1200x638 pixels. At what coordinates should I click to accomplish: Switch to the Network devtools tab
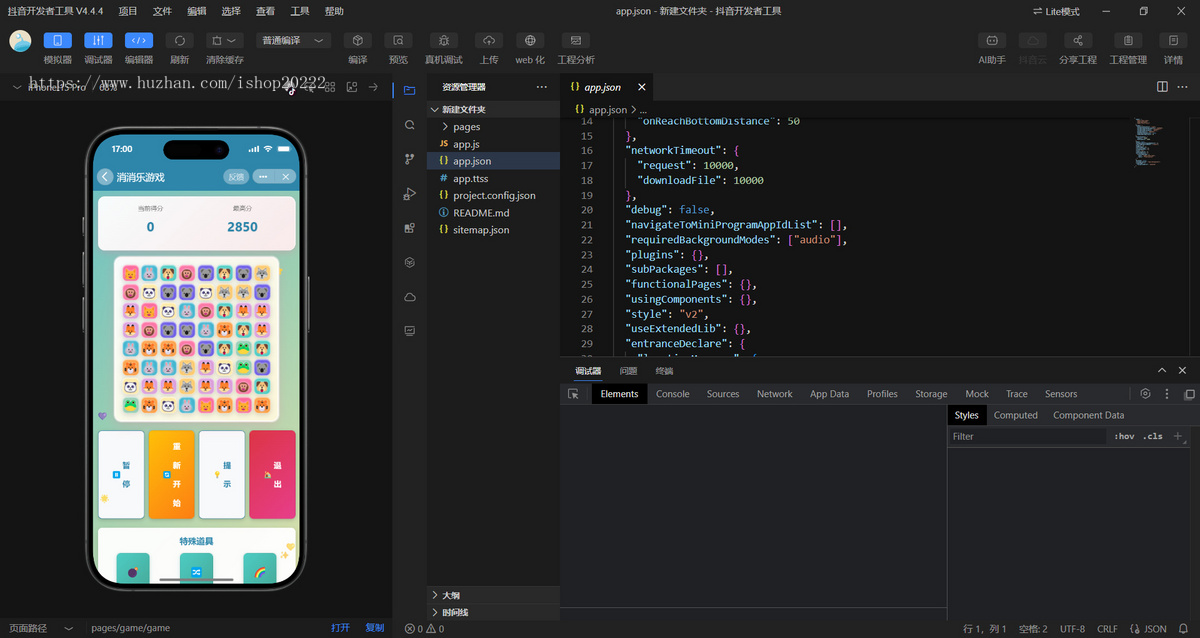coord(774,394)
